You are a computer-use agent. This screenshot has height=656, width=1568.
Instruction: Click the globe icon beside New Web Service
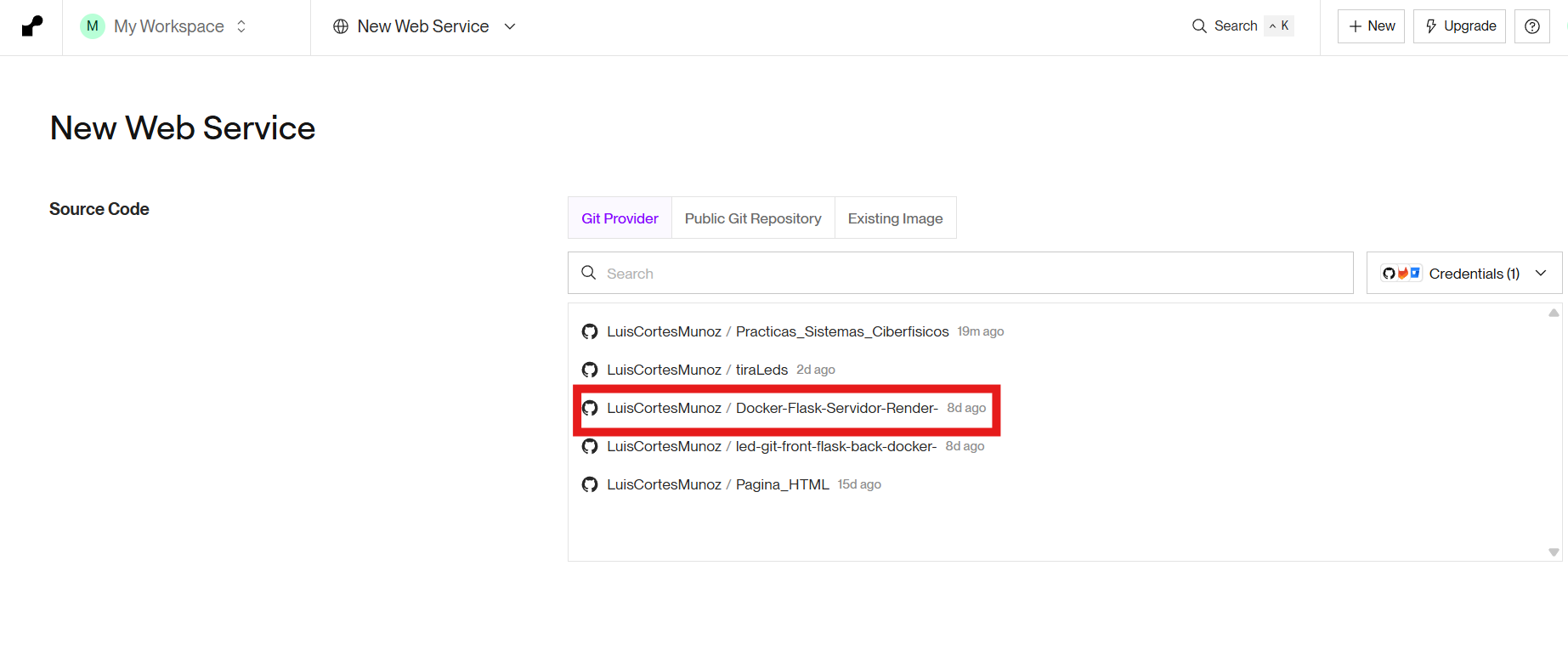click(x=341, y=26)
